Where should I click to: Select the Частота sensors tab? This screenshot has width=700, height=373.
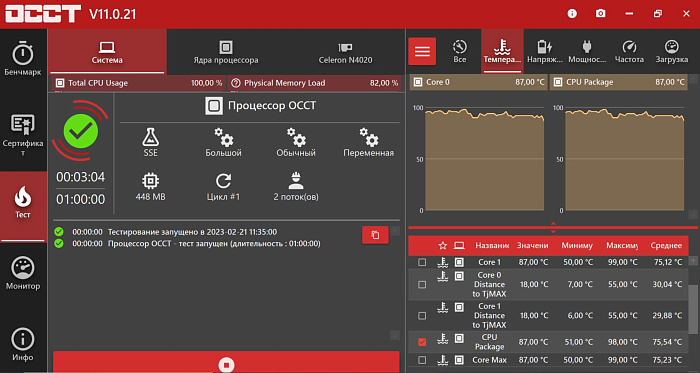coord(629,51)
